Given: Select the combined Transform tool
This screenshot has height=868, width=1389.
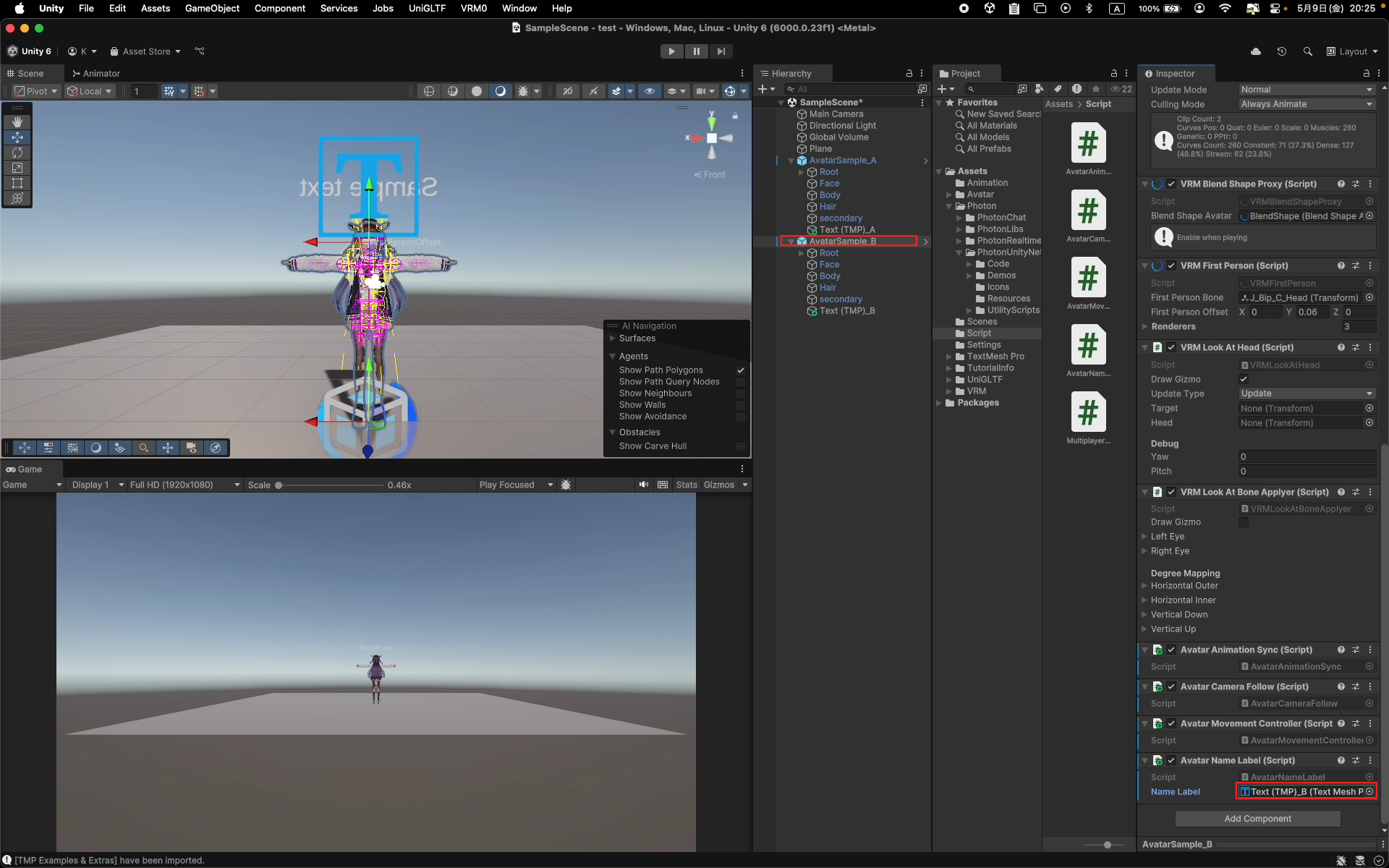Looking at the screenshot, I should (x=17, y=198).
